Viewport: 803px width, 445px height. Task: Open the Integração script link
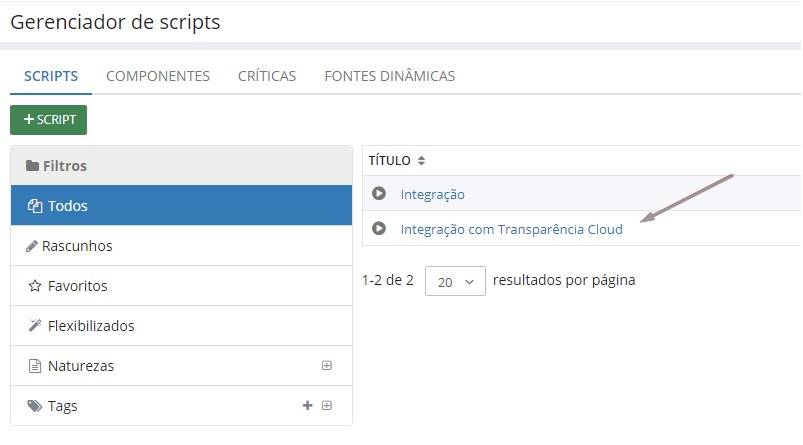click(432, 194)
